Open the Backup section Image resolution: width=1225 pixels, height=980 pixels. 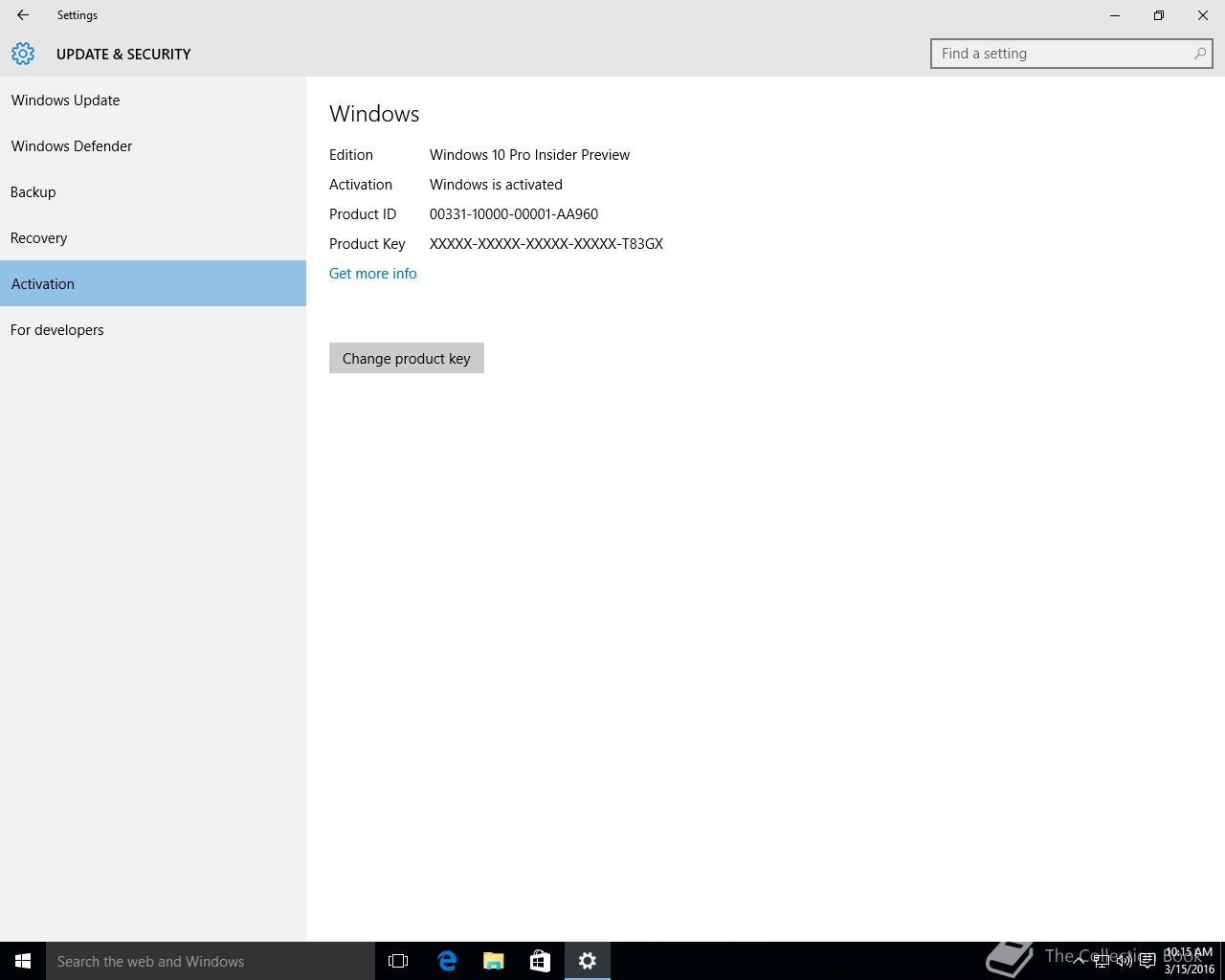(153, 191)
